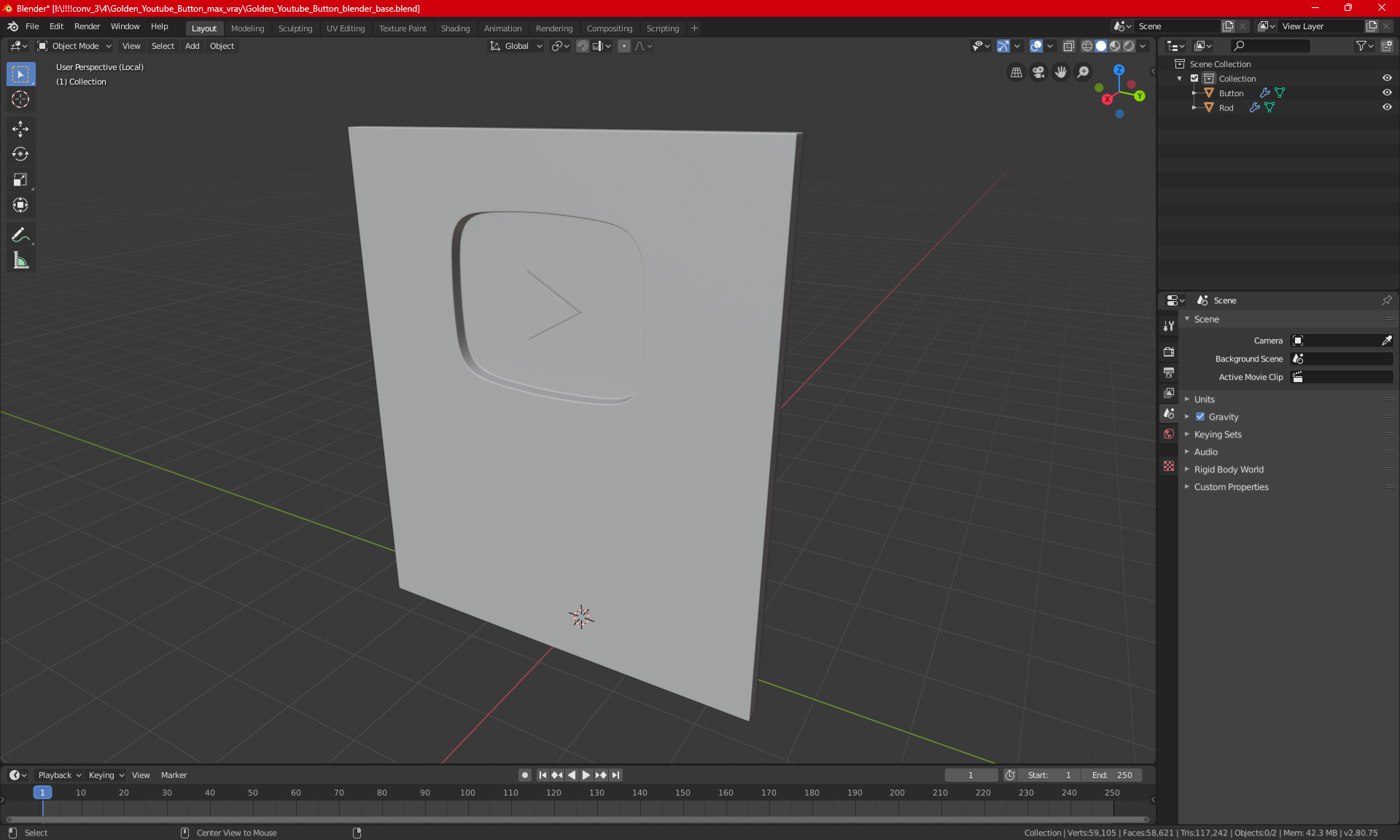Click the pan view hand icon
The width and height of the screenshot is (1400, 840).
(1061, 72)
